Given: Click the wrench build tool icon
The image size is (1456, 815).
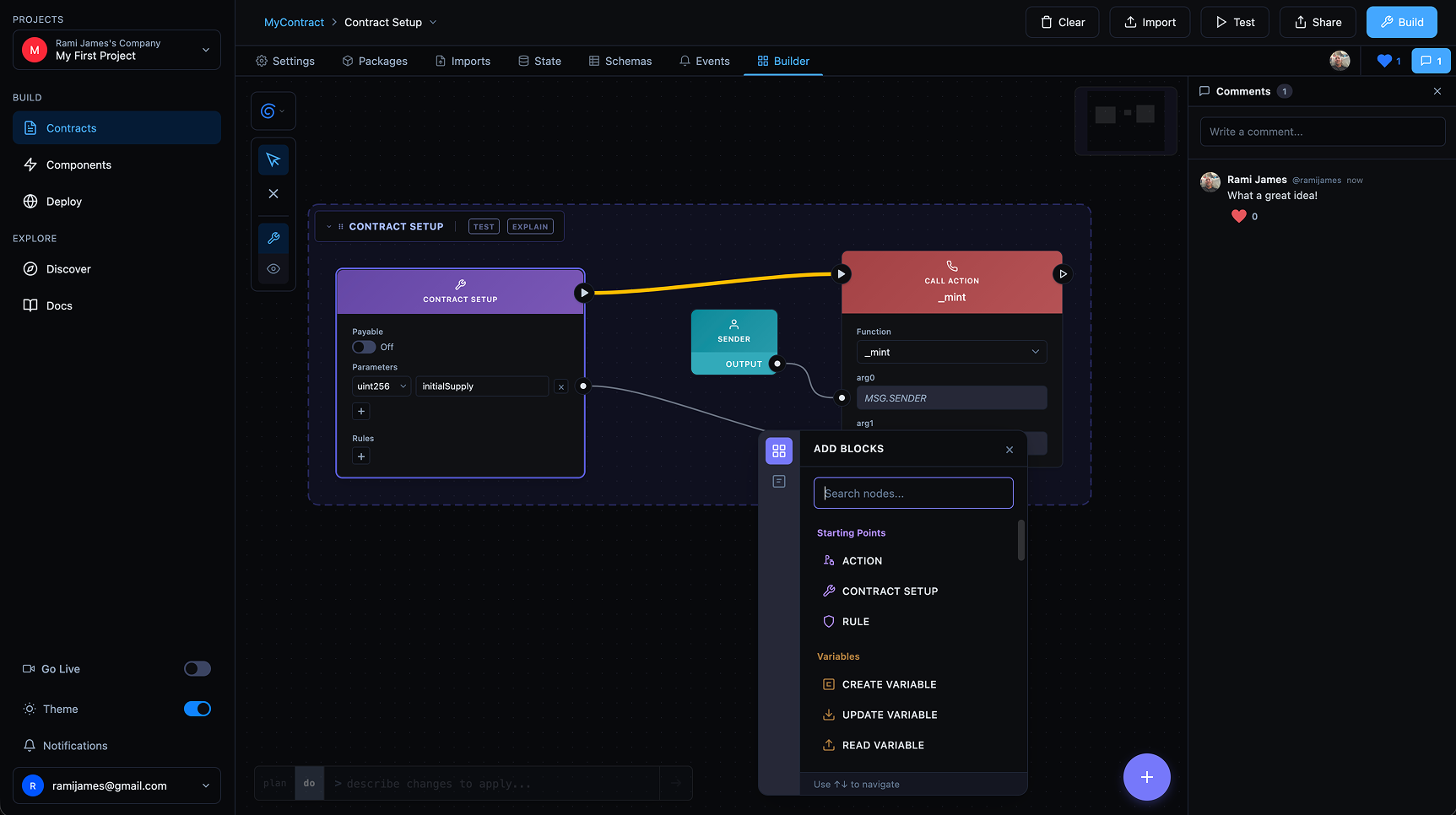Looking at the screenshot, I should click(273, 239).
